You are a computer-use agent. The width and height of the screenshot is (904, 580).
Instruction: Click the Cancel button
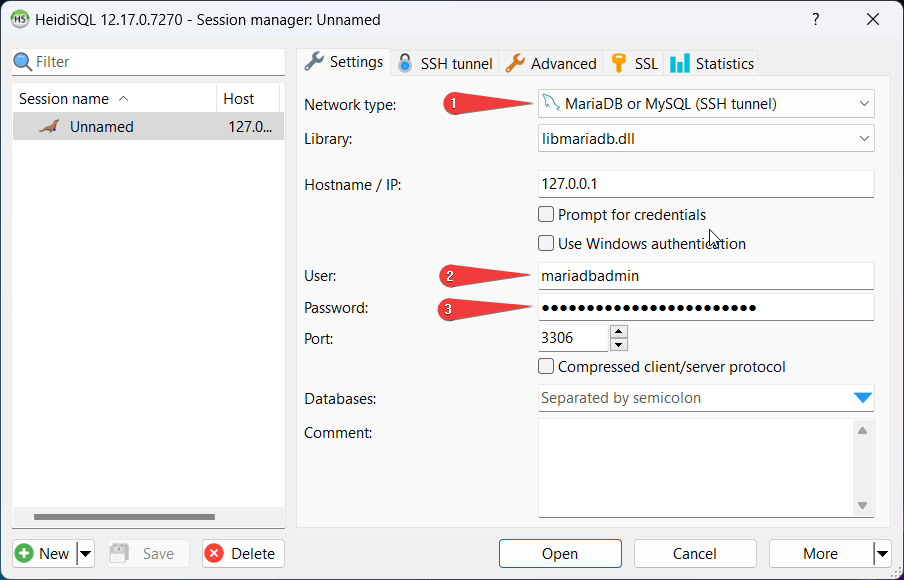click(695, 553)
